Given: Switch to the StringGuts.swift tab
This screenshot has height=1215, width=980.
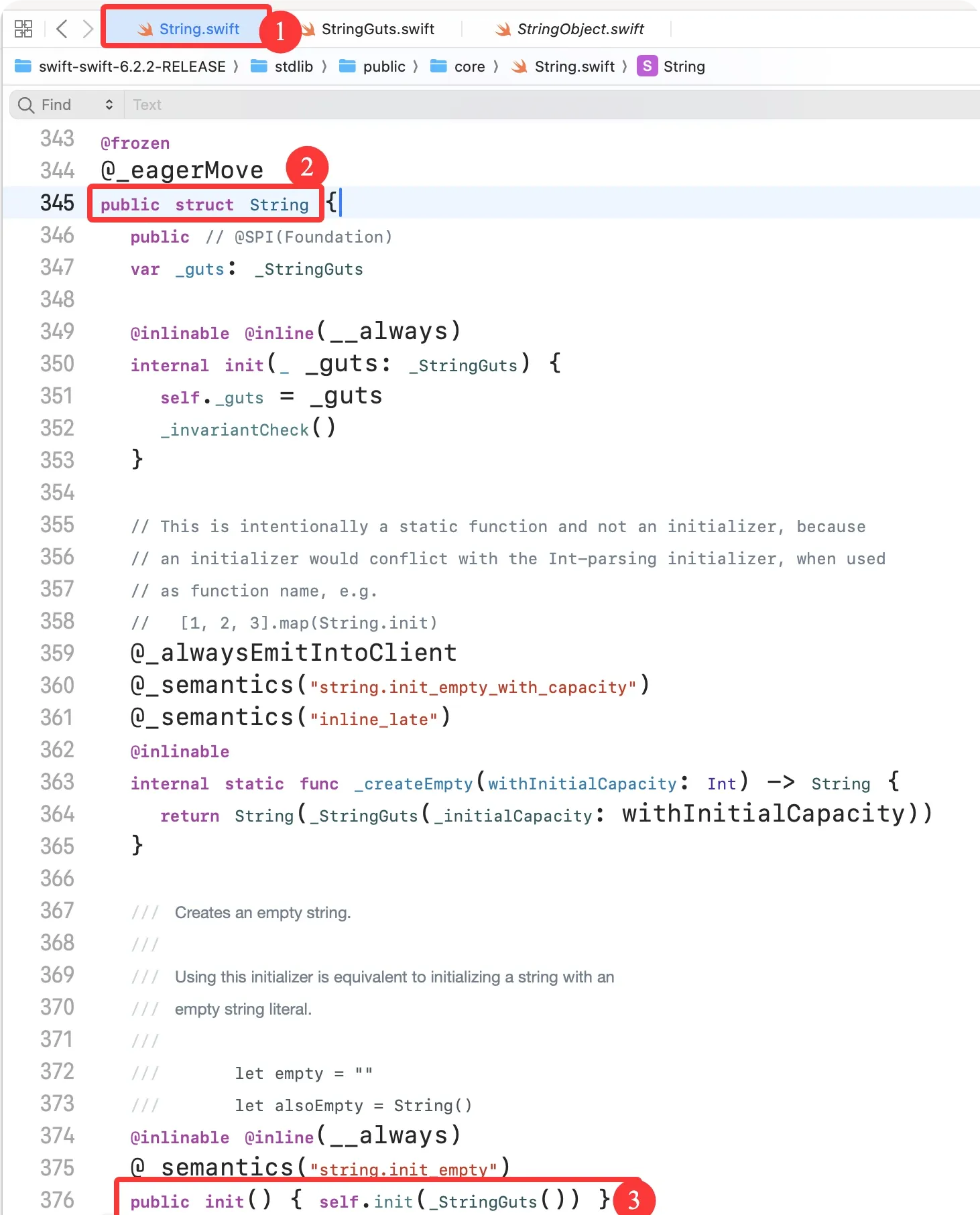Looking at the screenshot, I should 368,29.
